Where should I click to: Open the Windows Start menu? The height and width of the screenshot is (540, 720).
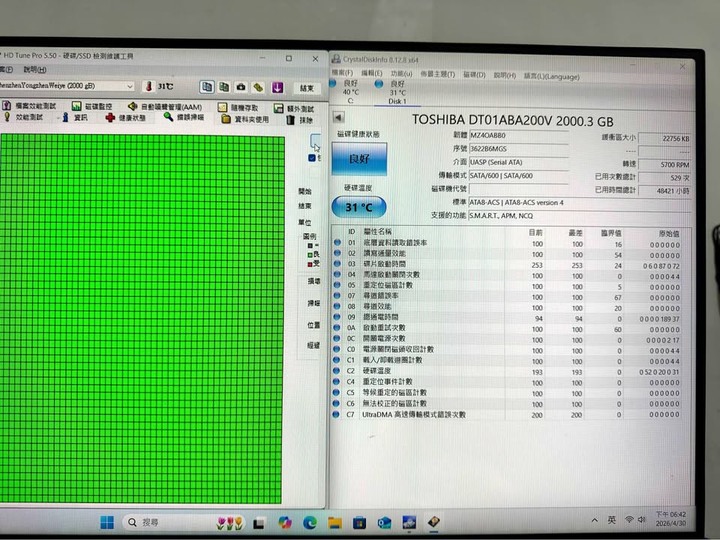[x=107, y=523]
